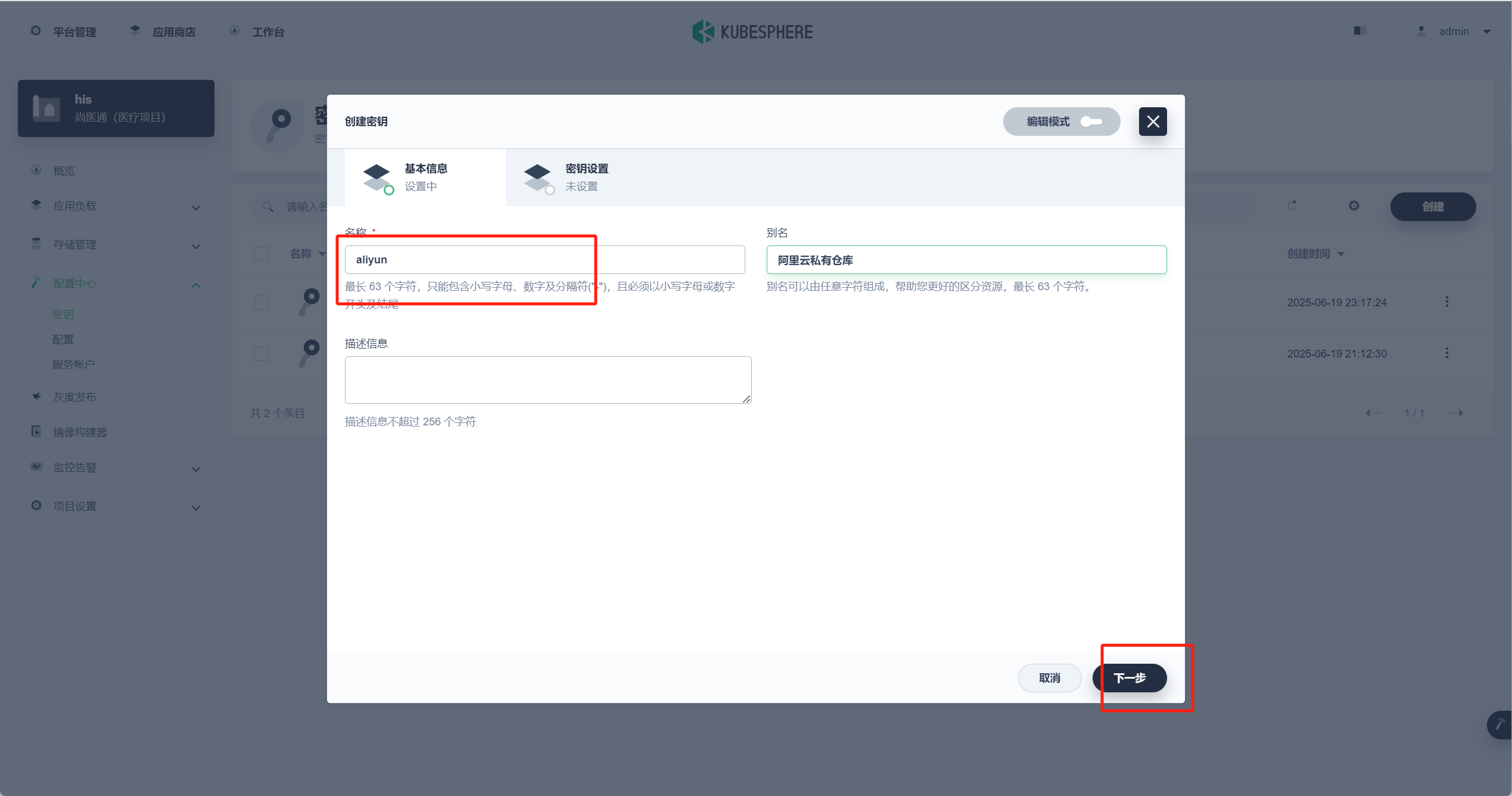This screenshot has height=796, width=1512.
Task: Open more actions for the 21:12:30 row
Action: click(1447, 353)
